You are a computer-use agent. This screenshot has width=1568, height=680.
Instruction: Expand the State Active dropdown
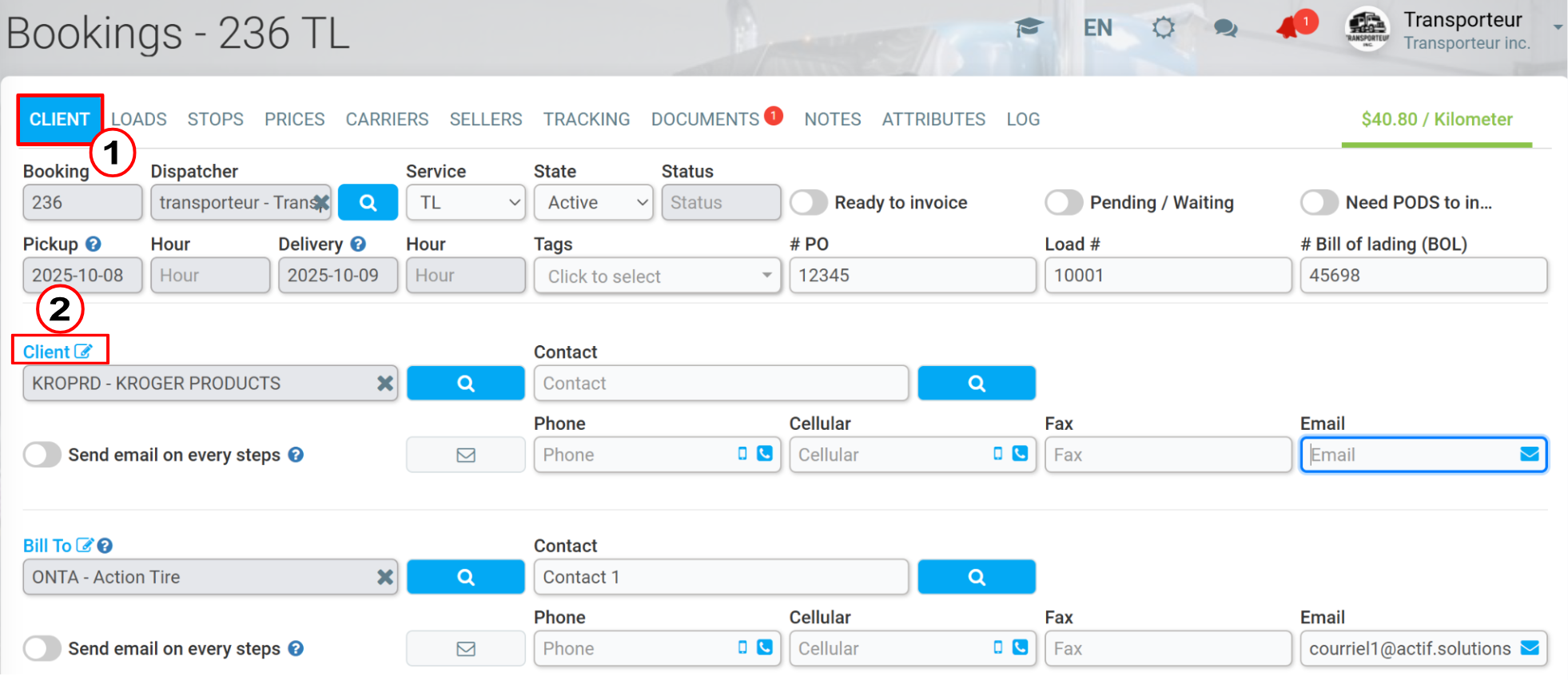[594, 202]
